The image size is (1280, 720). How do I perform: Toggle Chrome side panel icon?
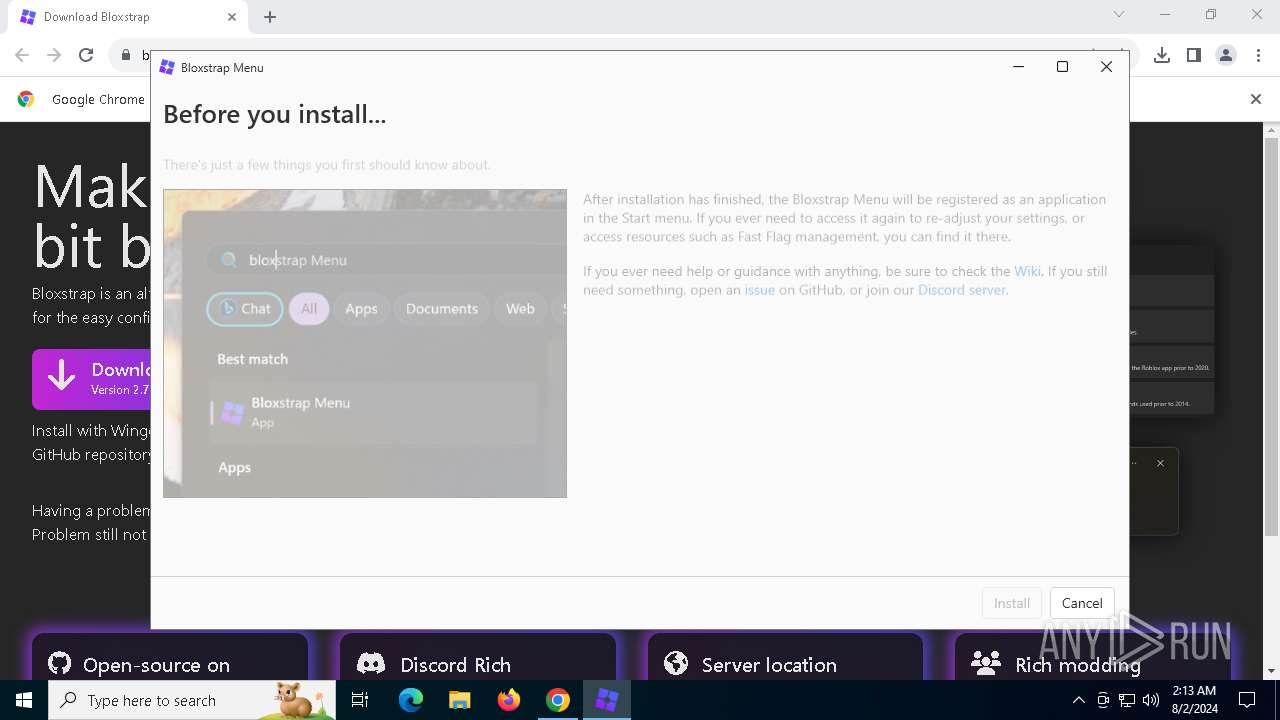(1194, 55)
